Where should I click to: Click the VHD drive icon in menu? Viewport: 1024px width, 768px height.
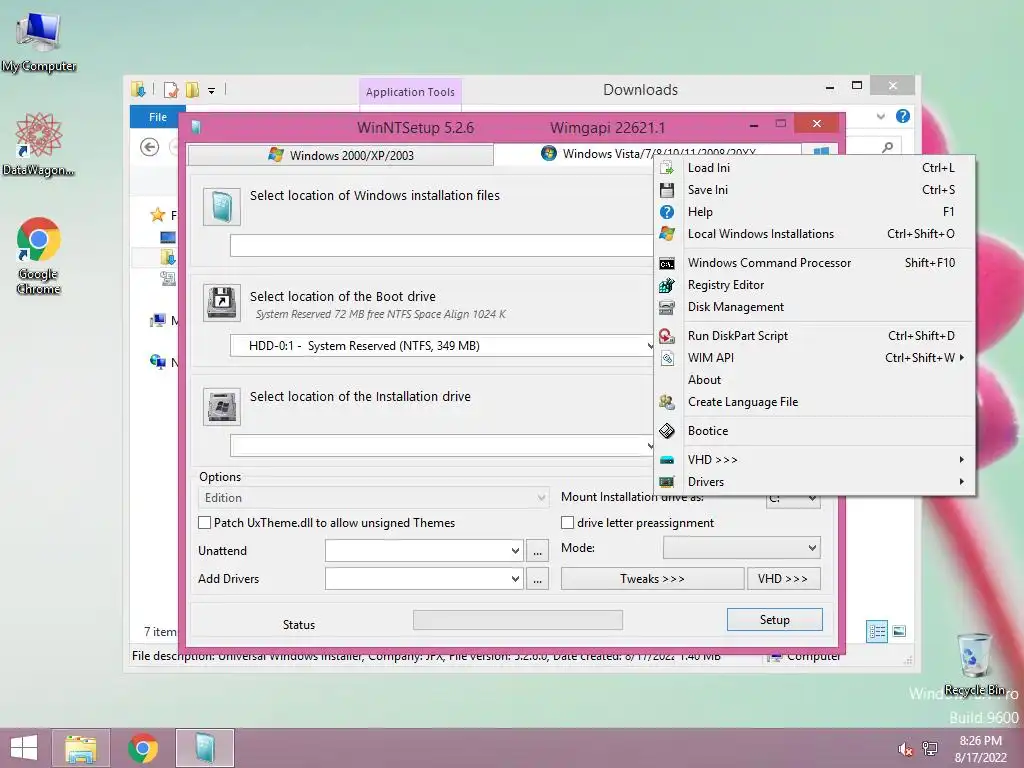[667, 460]
